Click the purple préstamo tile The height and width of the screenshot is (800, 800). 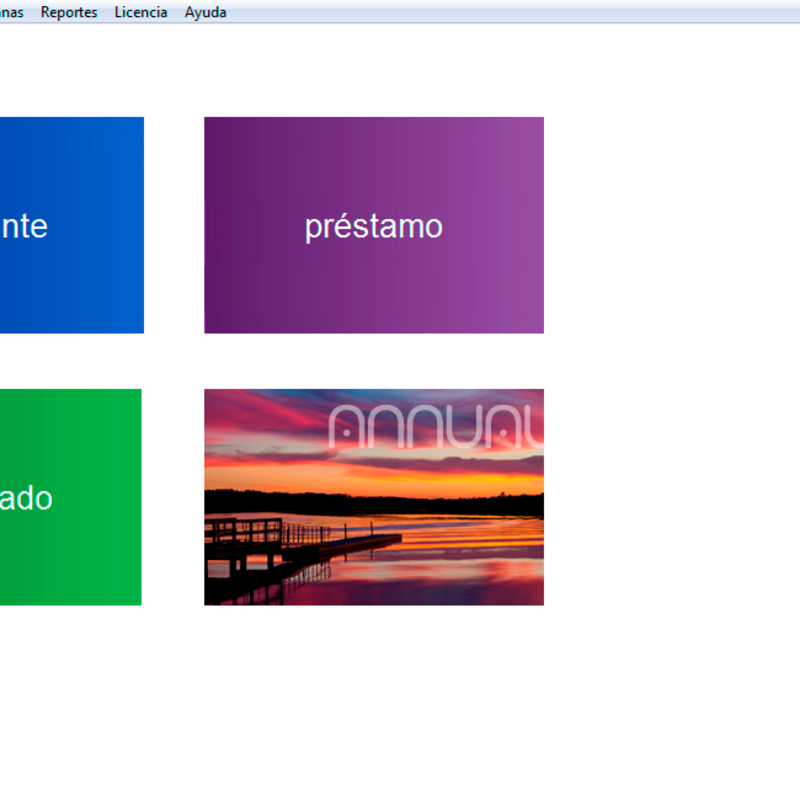click(374, 225)
